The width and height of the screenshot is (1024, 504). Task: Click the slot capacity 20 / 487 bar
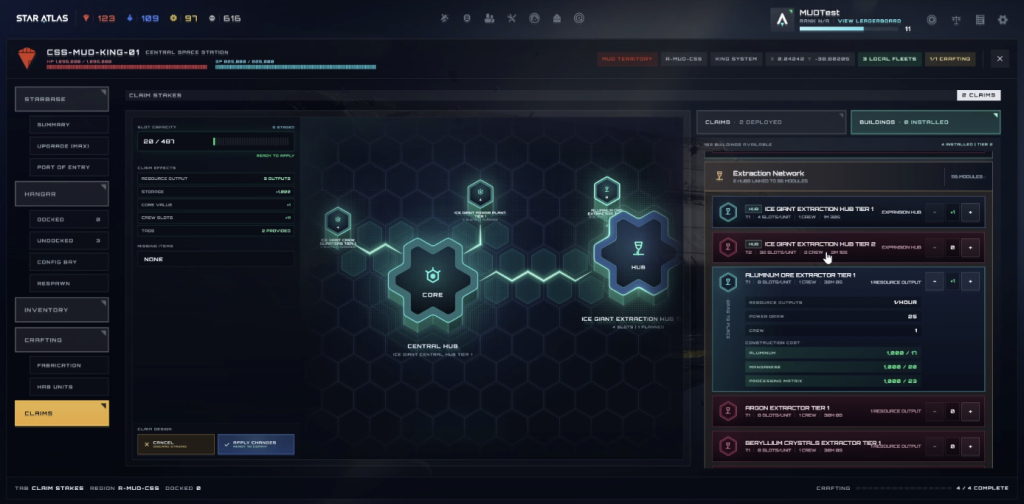pyautogui.click(x=216, y=142)
